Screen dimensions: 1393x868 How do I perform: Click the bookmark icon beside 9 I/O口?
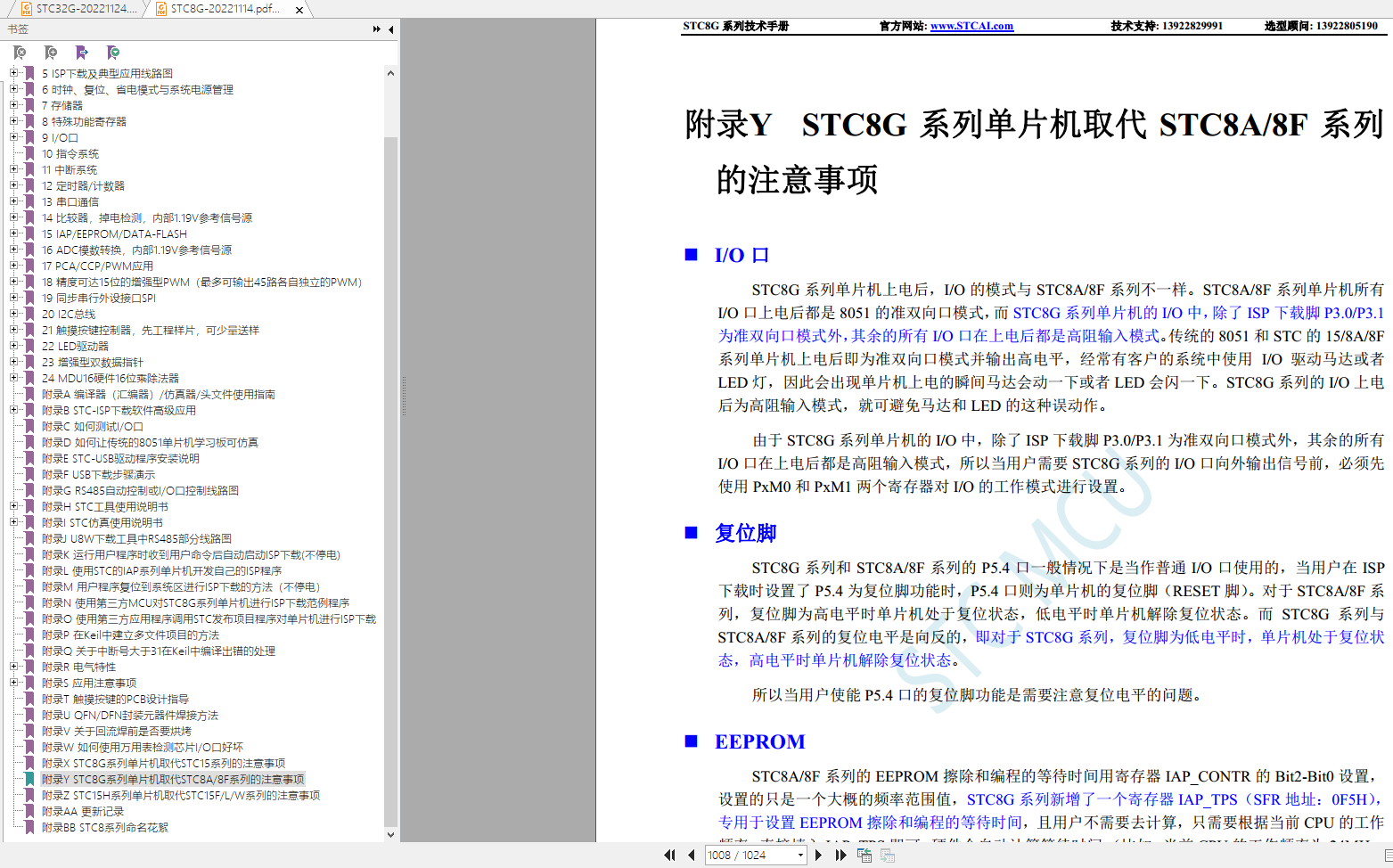click(30, 137)
